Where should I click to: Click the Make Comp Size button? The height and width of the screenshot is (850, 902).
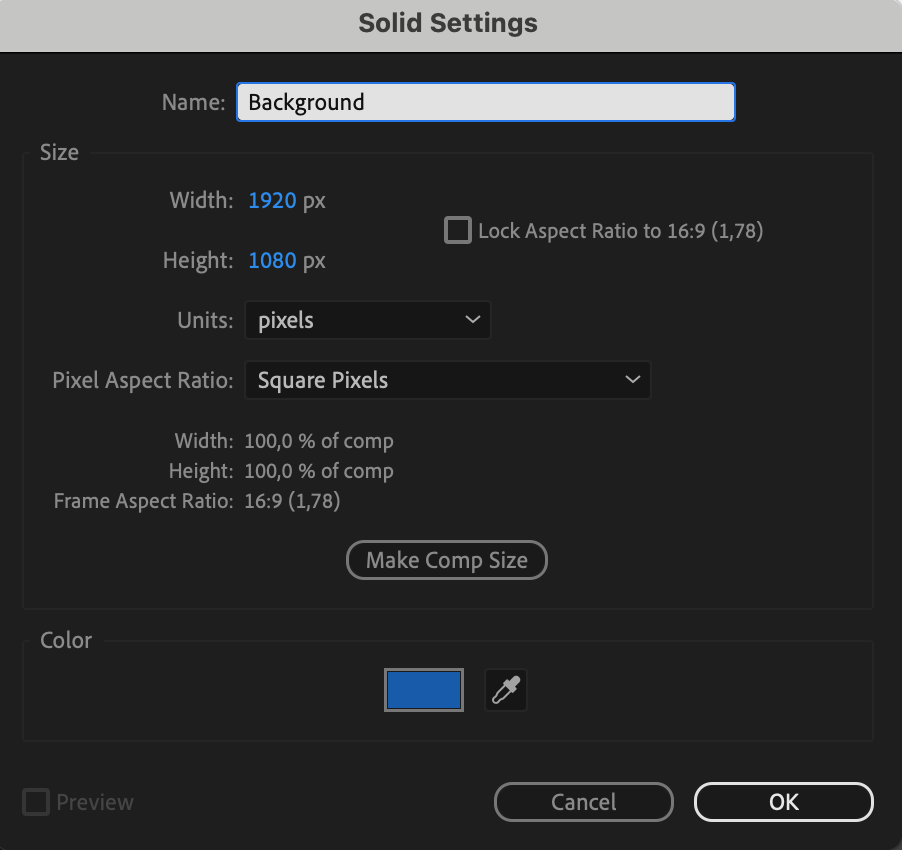click(x=447, y=560)
